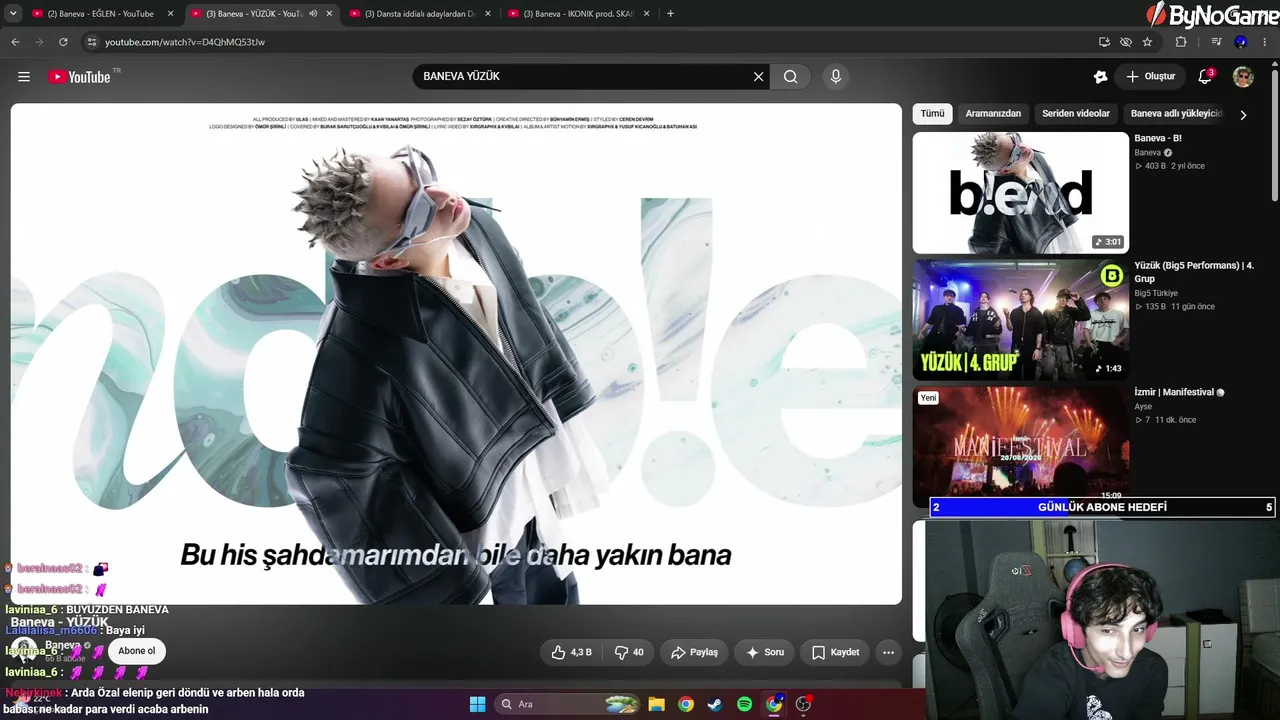Image resolution: width=1280 pixels, height=720 pixels.
Task: Open the browser extensions puzzle icon
Action: tap(1181, 42)
